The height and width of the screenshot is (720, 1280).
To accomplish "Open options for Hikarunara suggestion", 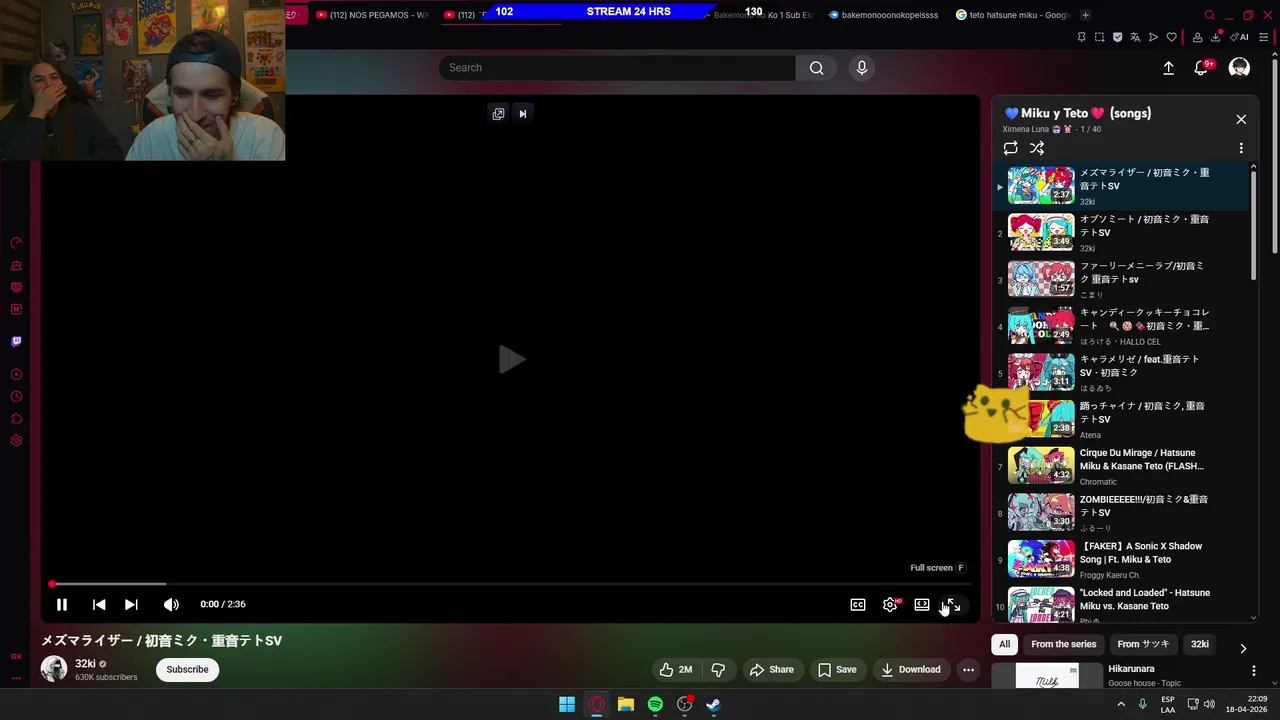I will 1253,671.
